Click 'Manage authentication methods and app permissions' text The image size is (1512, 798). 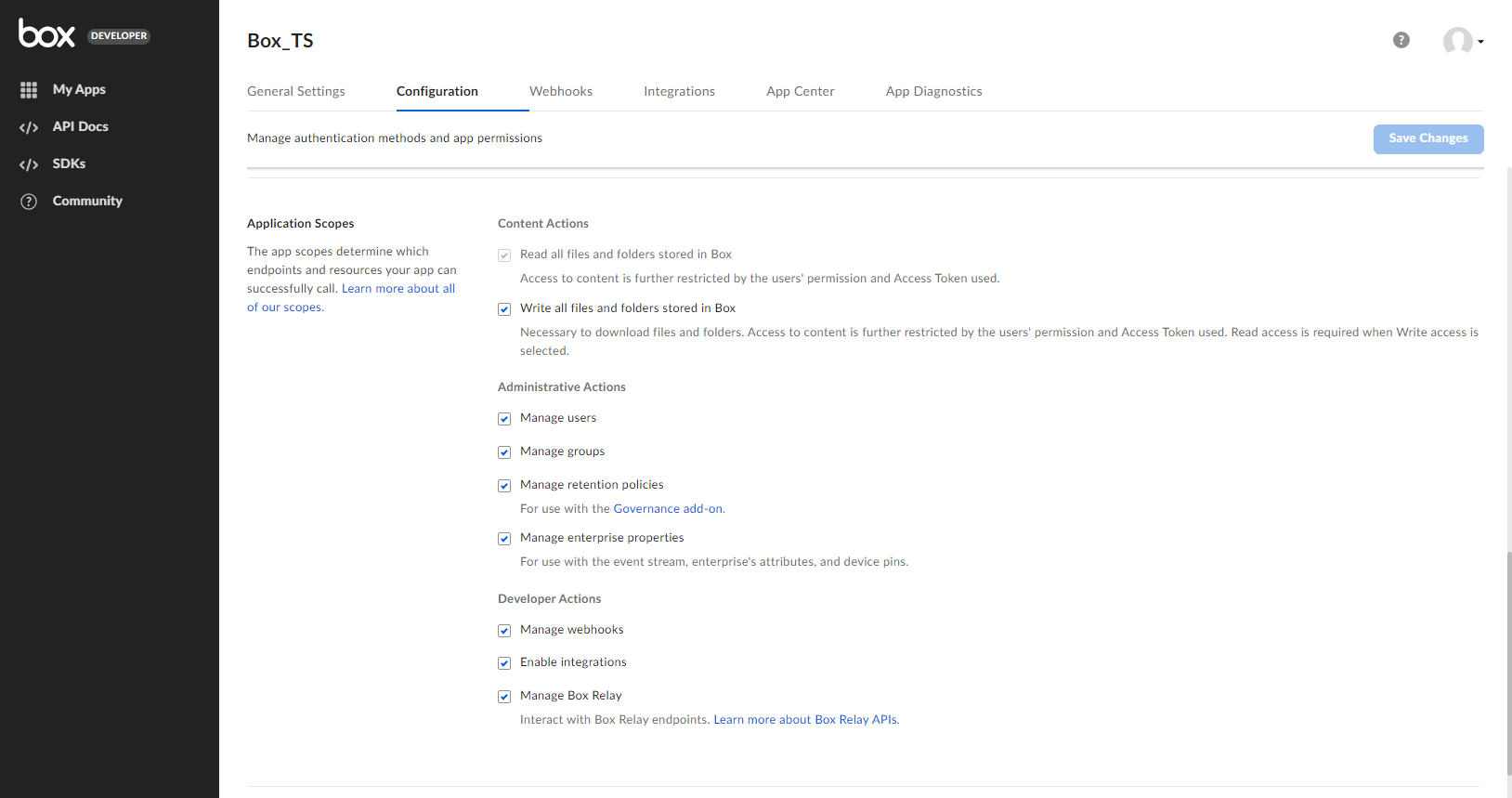(x=395, y=138)
